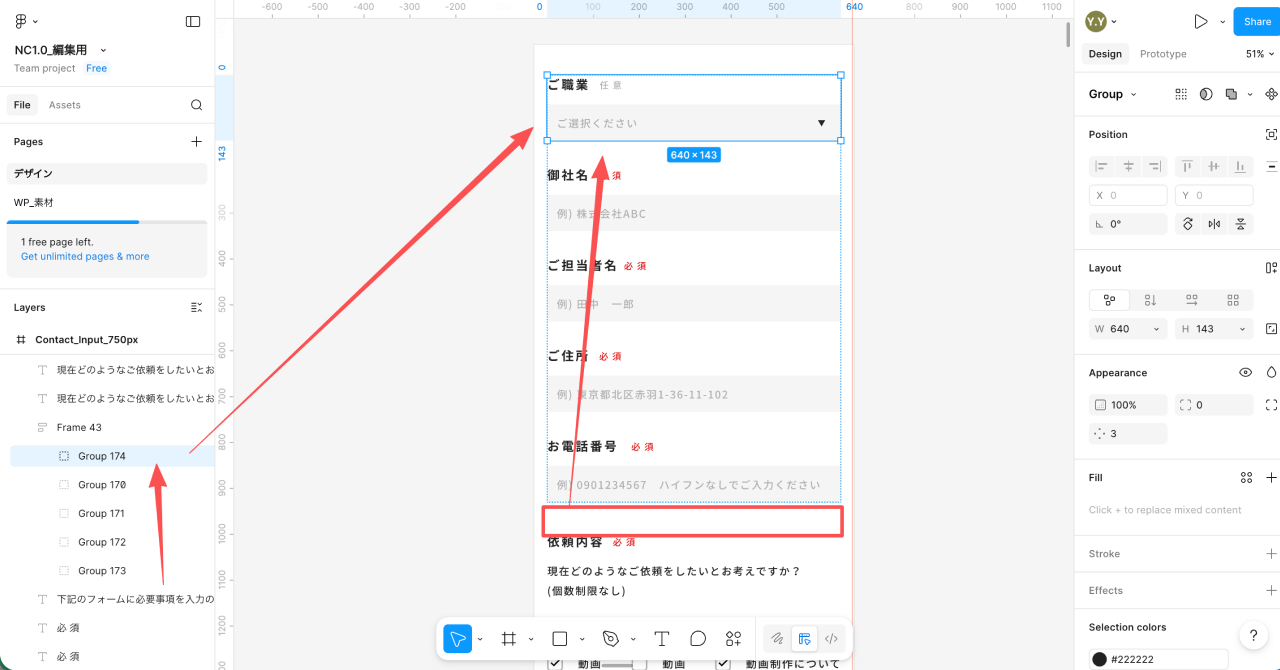This screenshot has height=670, width=1280.
Task: Switch to Dev Mode toggle in toolbar
Action: pyautogui.click(x=830, y=639)
